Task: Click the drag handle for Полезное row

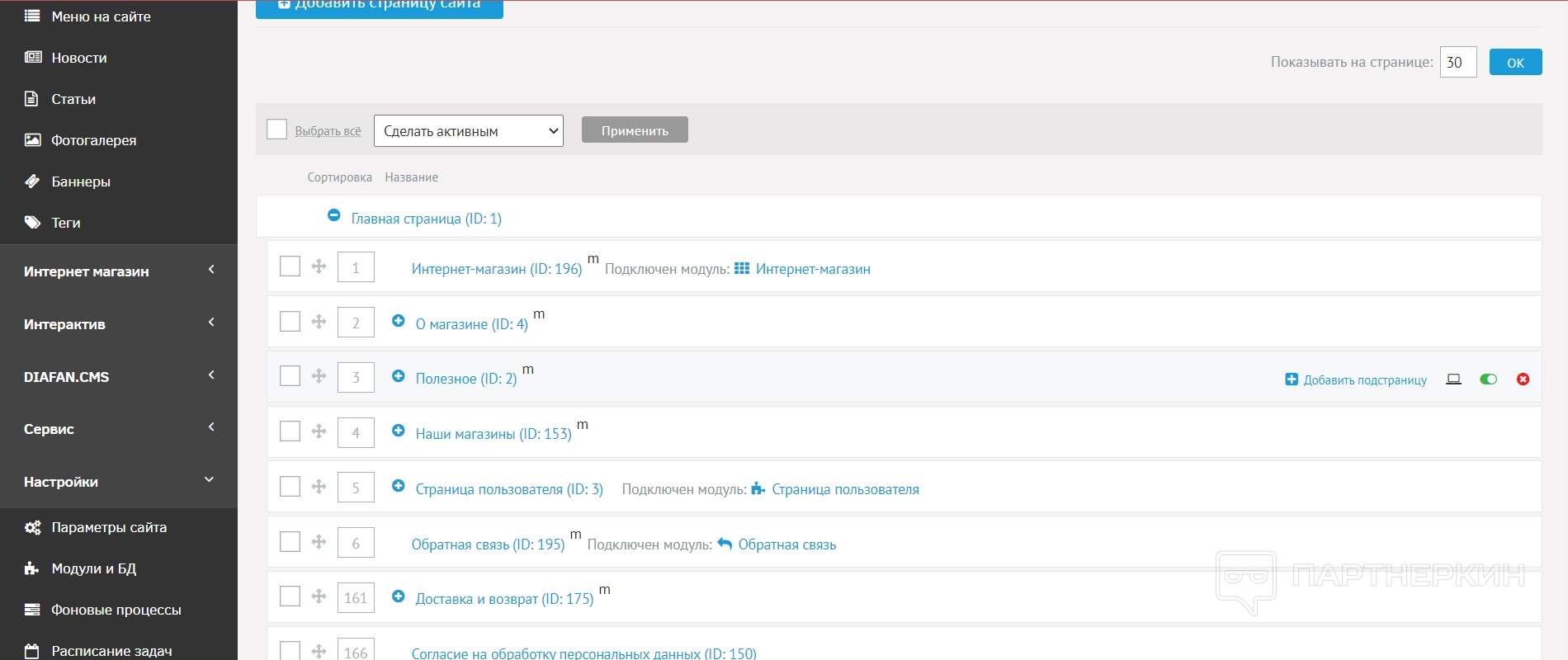Action: tap(319, 376)
